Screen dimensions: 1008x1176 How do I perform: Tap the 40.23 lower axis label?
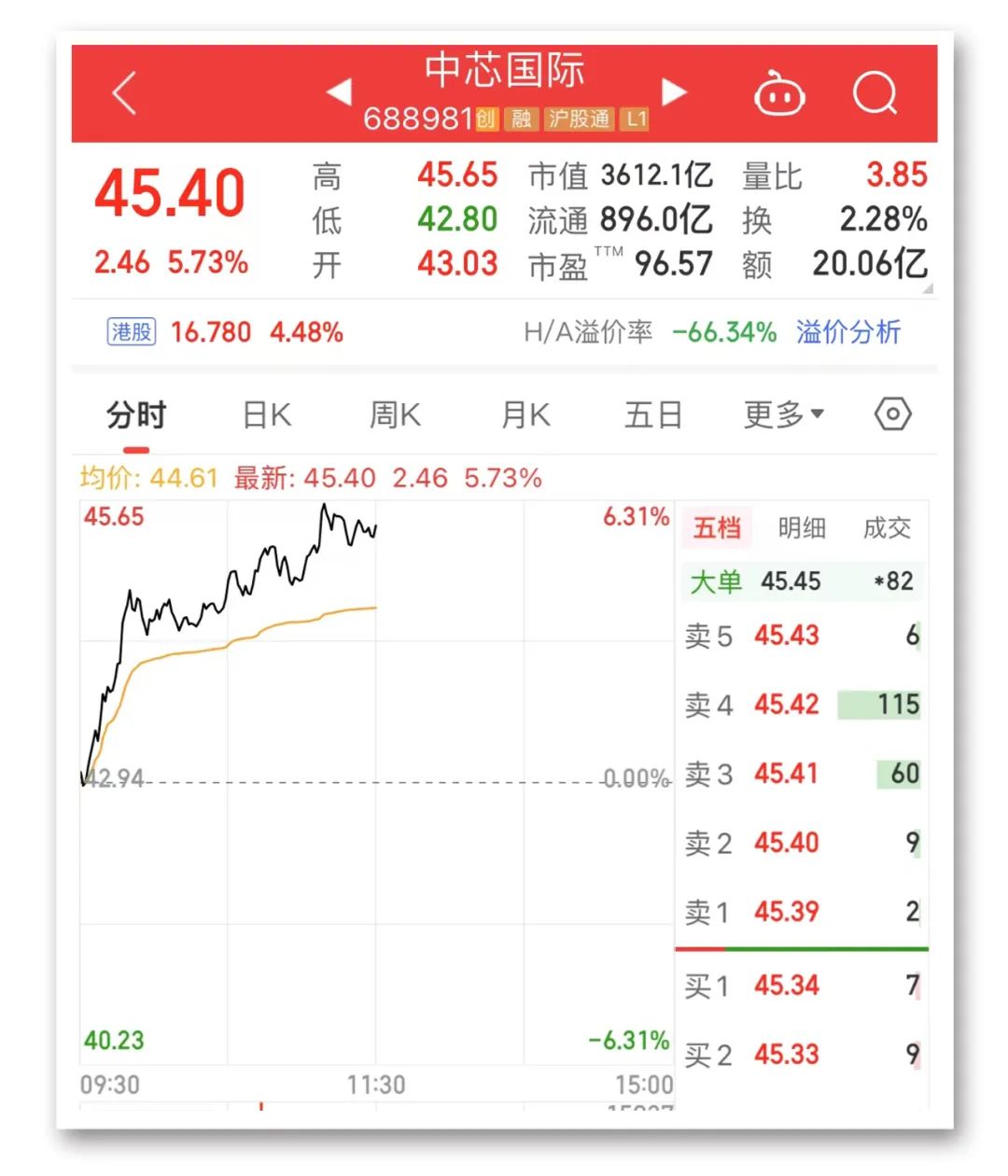coord(114,1041)
